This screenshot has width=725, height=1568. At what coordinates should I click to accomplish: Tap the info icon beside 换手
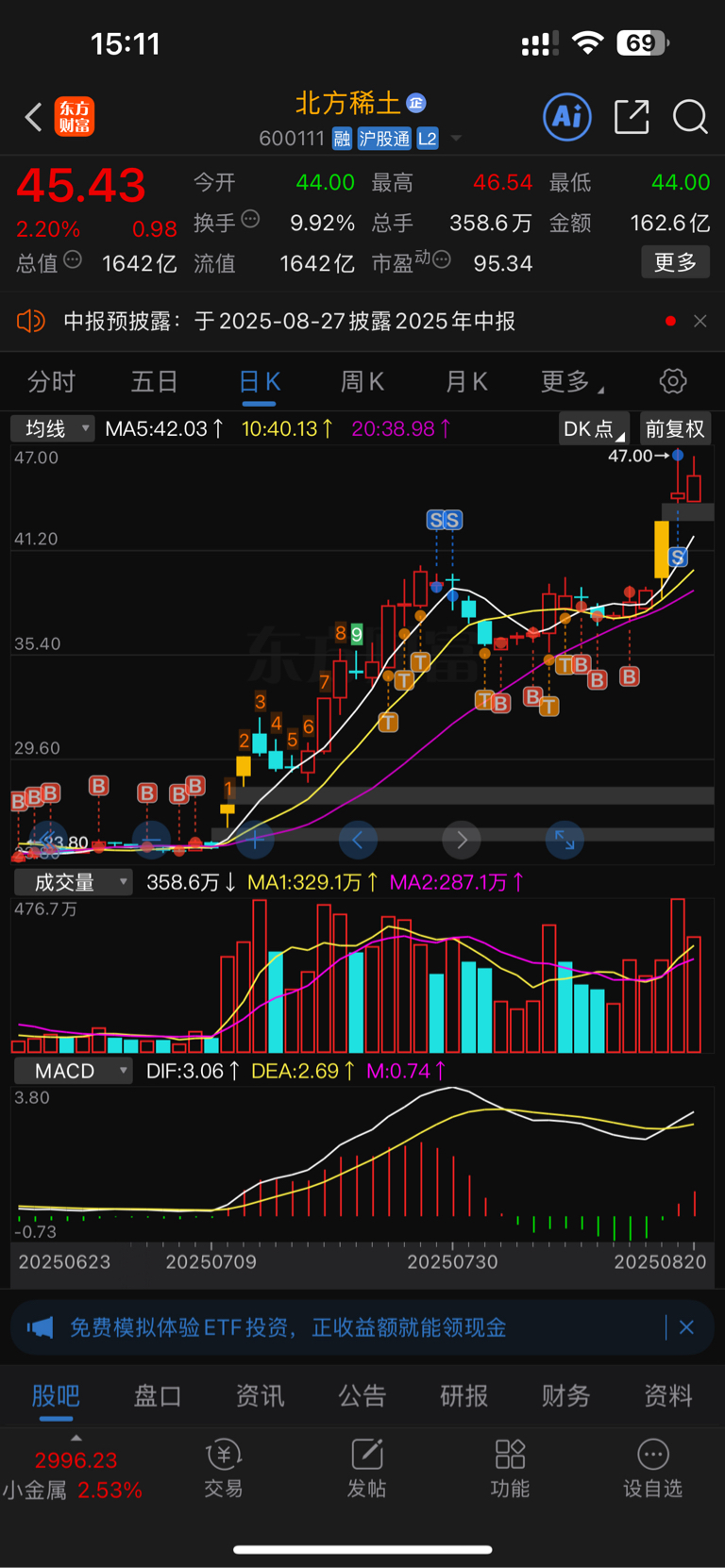(x=250, y=220)
